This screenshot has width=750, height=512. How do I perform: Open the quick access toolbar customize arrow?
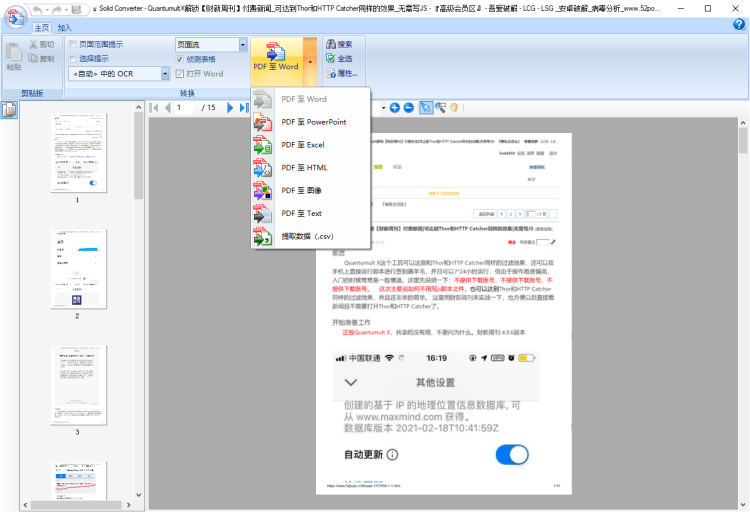pyautogui.click(x=86, y=9)
